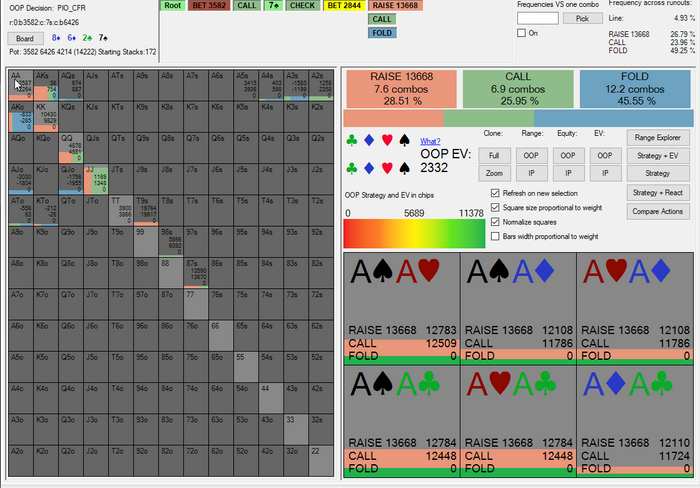Toggle the On checkbox under Frequencies VS one combo
Viewport: 700px width, 488px height.
[521, 33]
